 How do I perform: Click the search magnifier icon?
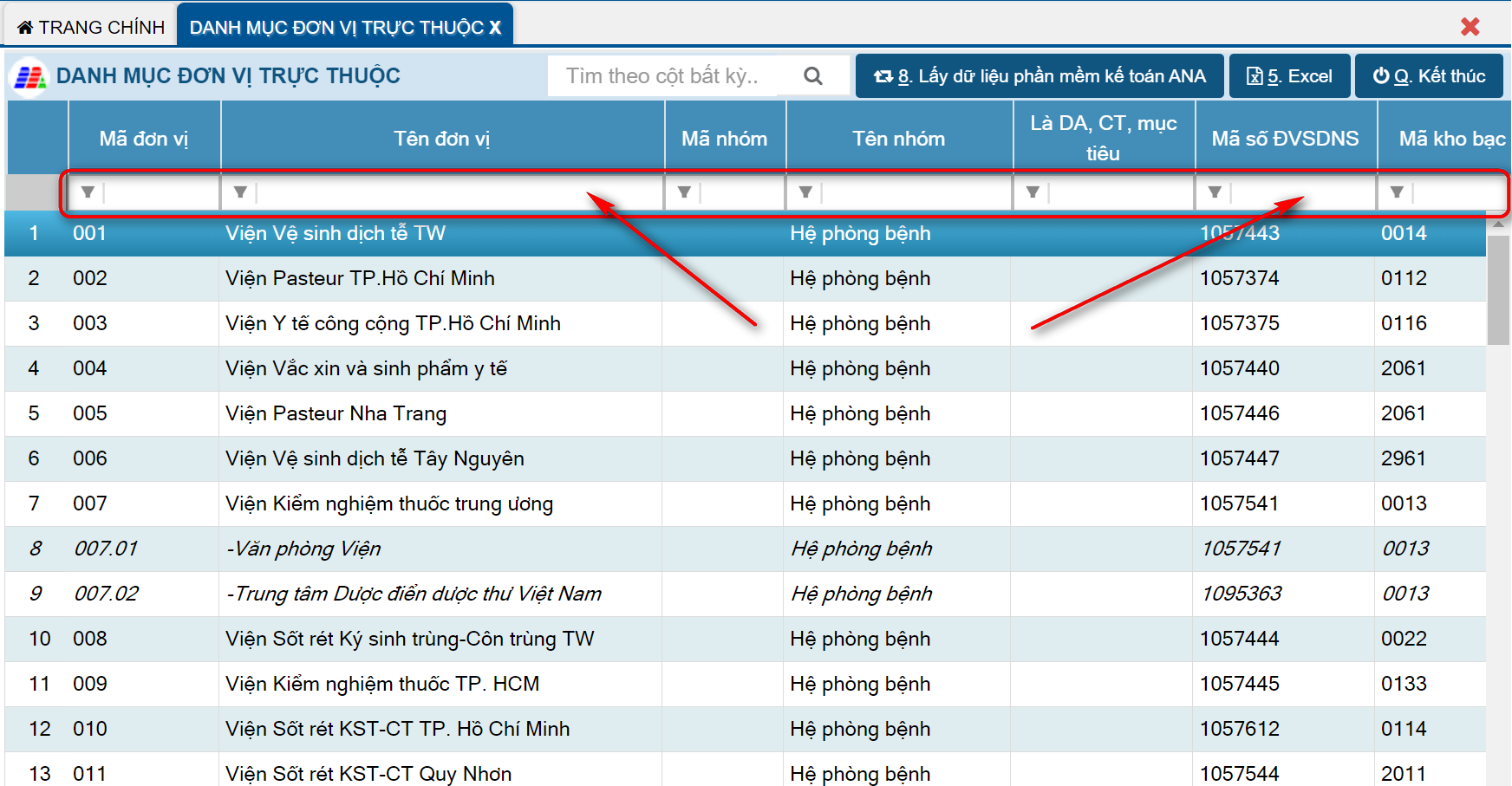tap(812, 76)
